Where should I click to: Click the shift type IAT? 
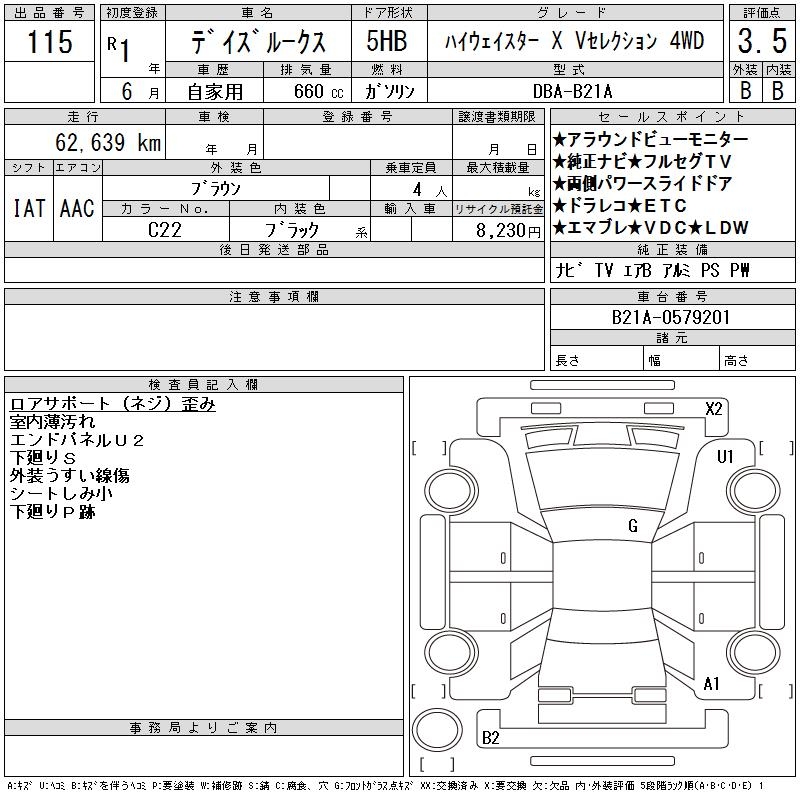coord(29,208)
